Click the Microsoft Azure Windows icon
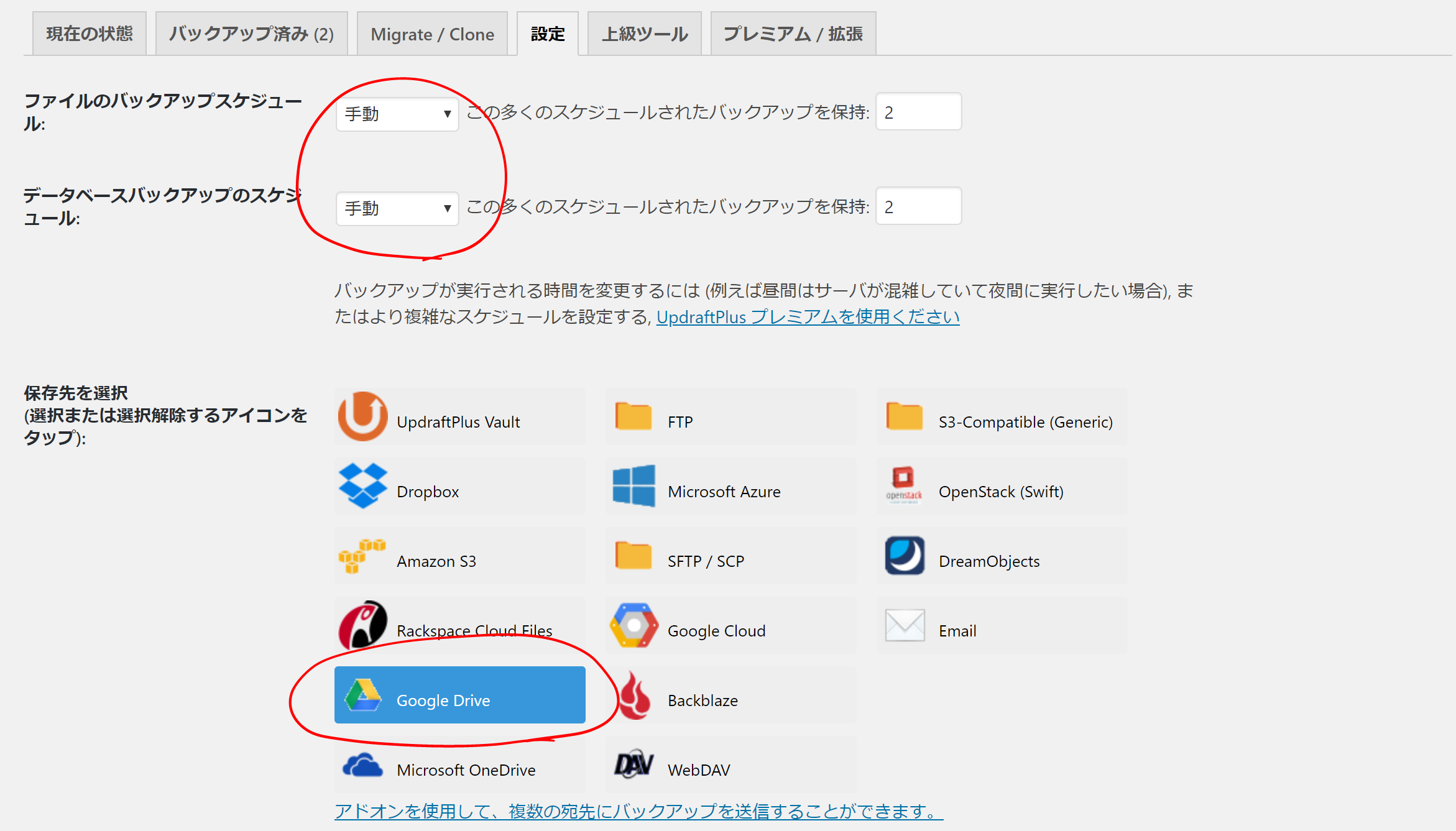The height and width of the screenshot is (831, 1456). [634, 485]
